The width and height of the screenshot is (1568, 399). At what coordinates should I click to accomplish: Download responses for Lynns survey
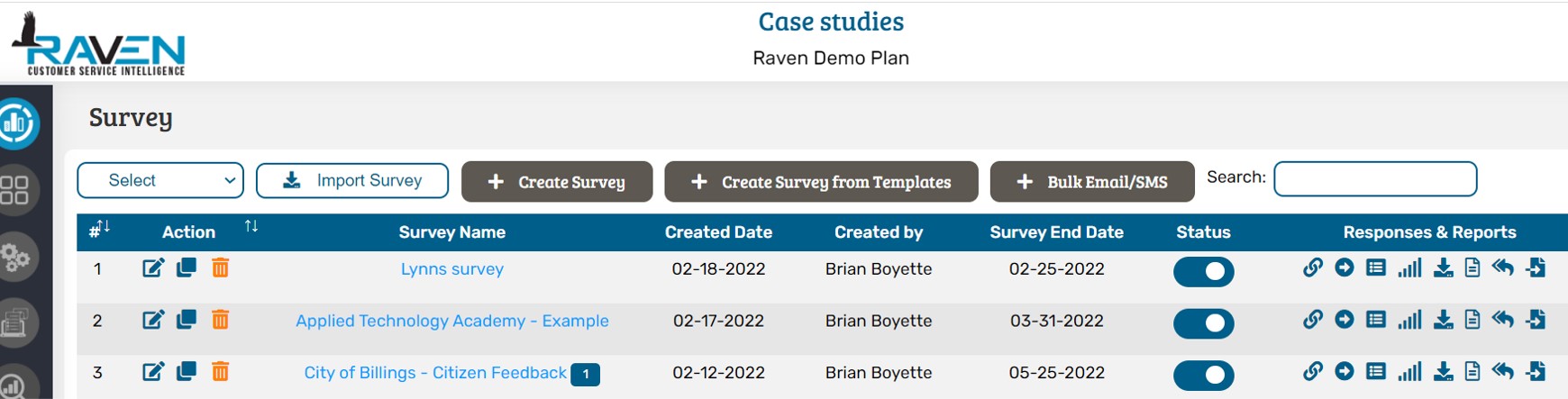coord(1444,268)
